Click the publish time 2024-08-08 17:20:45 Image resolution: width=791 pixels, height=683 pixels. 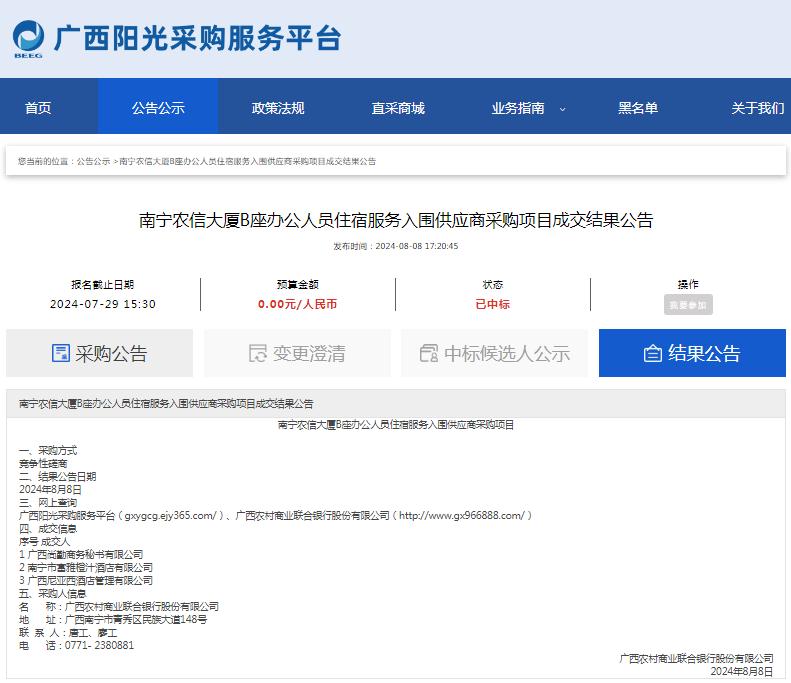(x=417, y=246)
